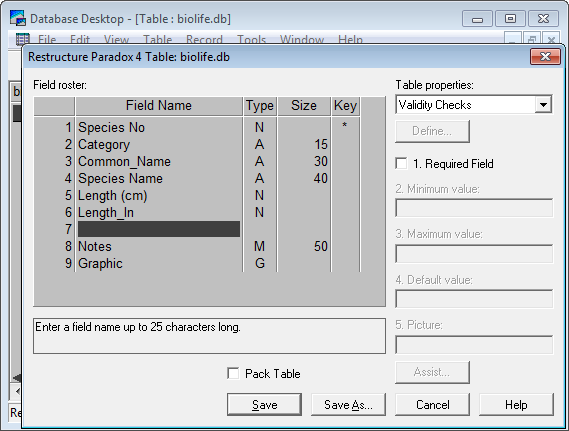Click the table icon beside File menu
This screenshot has height=431, width=569.
point(22,39)
